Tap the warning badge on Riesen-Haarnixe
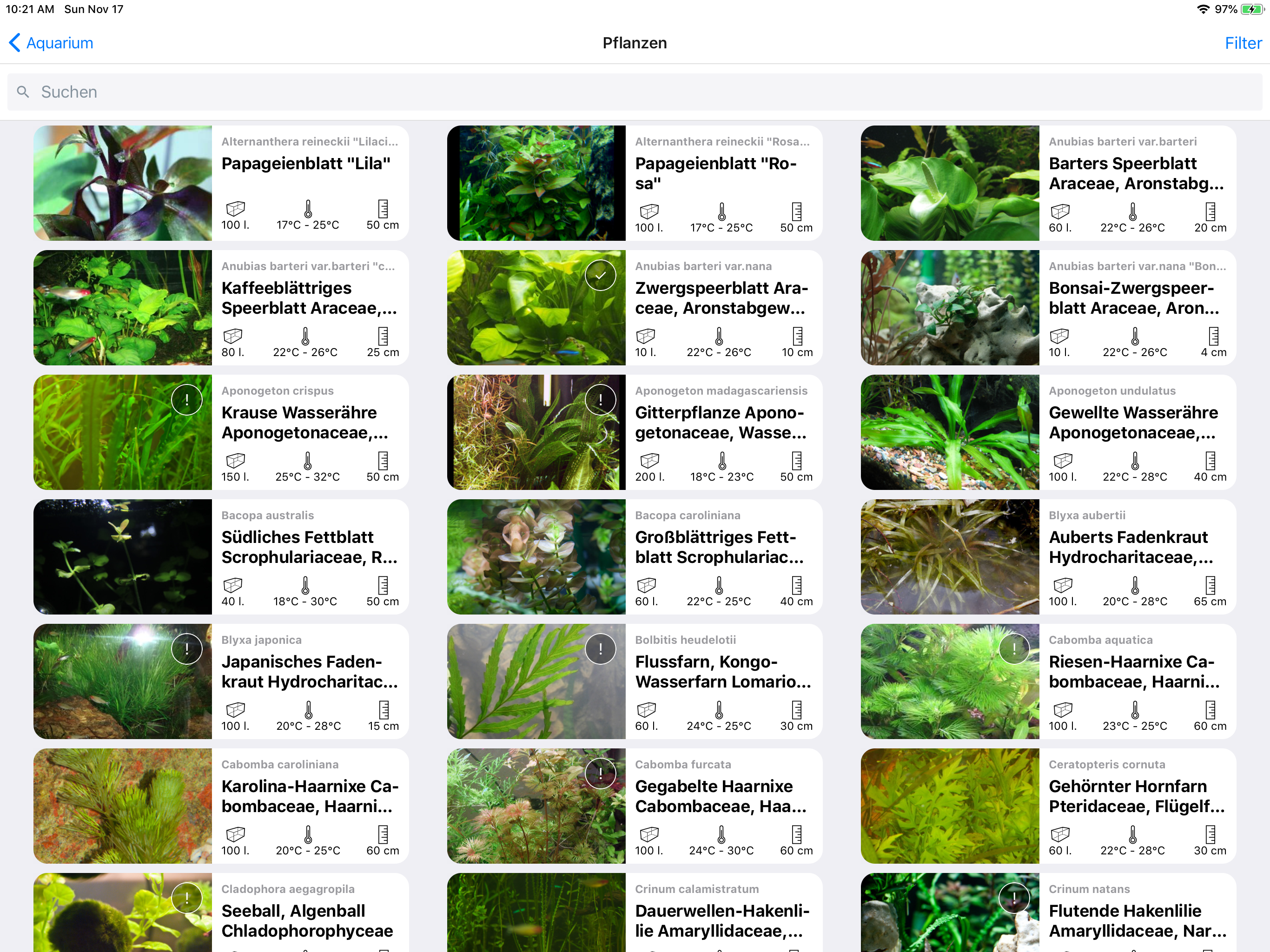This screenshot has width=1270, height=952. click(x=1014, y=649)
